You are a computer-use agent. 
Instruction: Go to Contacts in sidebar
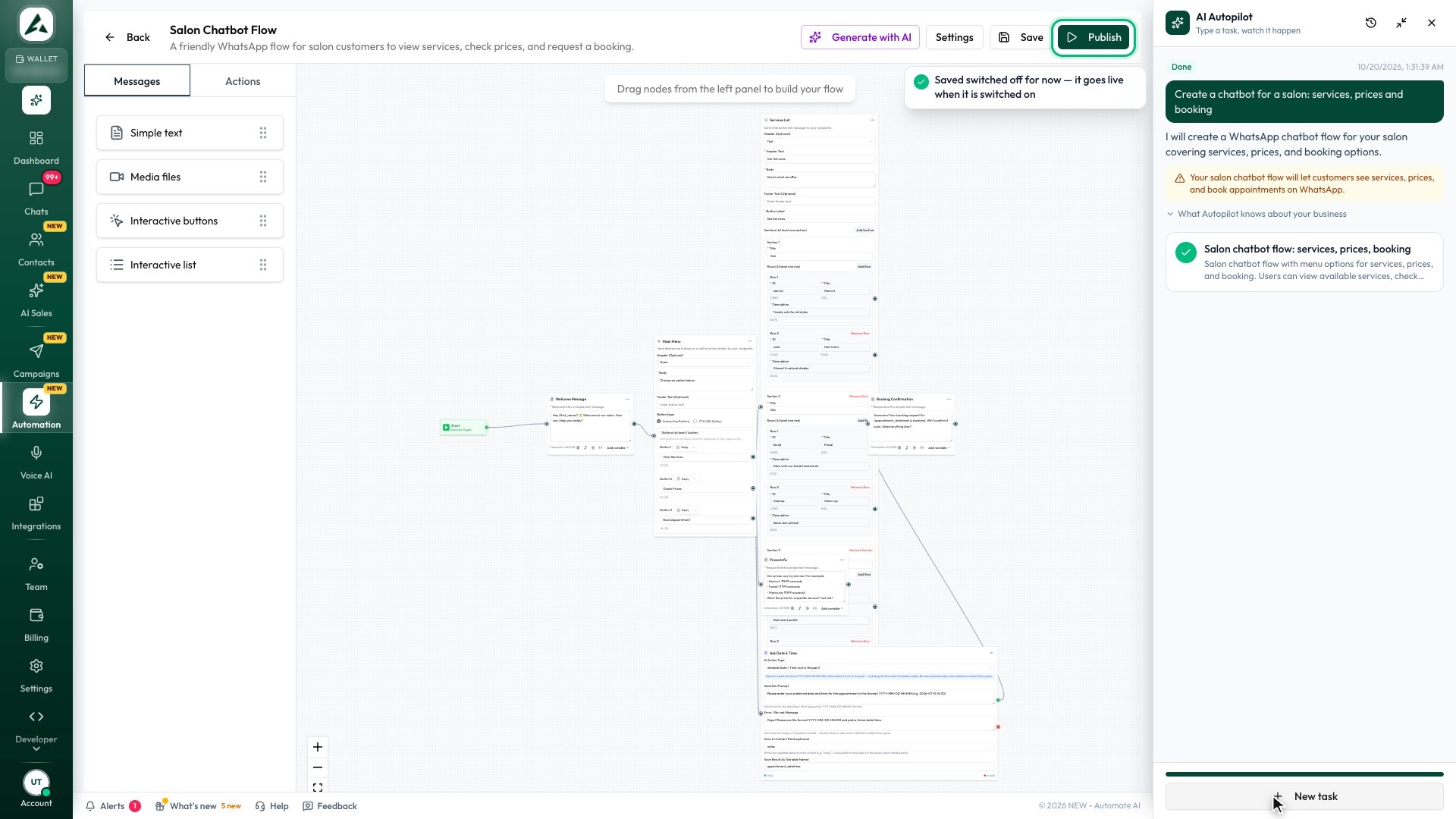click(36, 249)
